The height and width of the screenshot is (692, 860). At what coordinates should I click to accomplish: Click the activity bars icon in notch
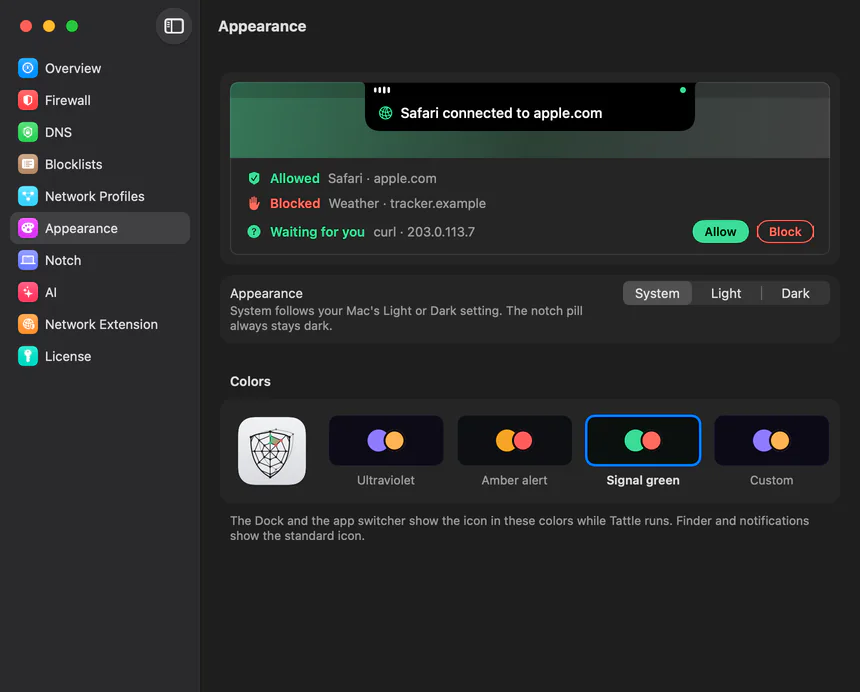point(382,90)
